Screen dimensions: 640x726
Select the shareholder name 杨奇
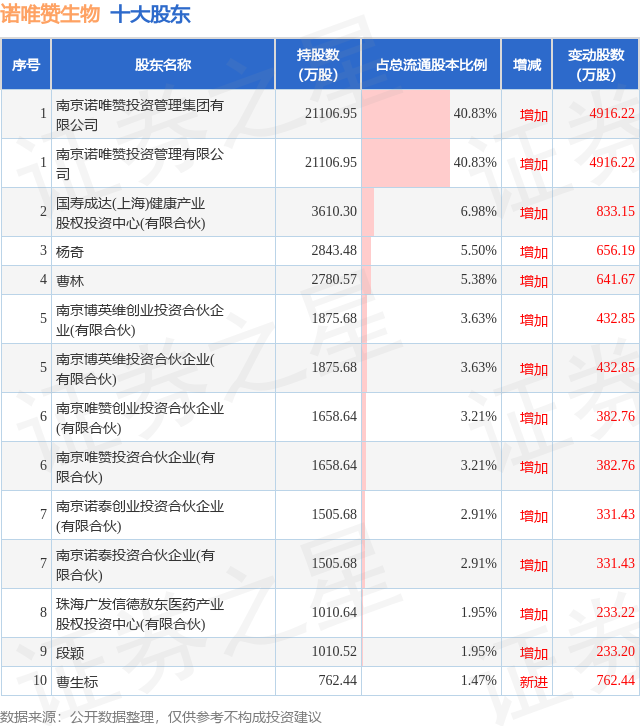pos(70,252)
